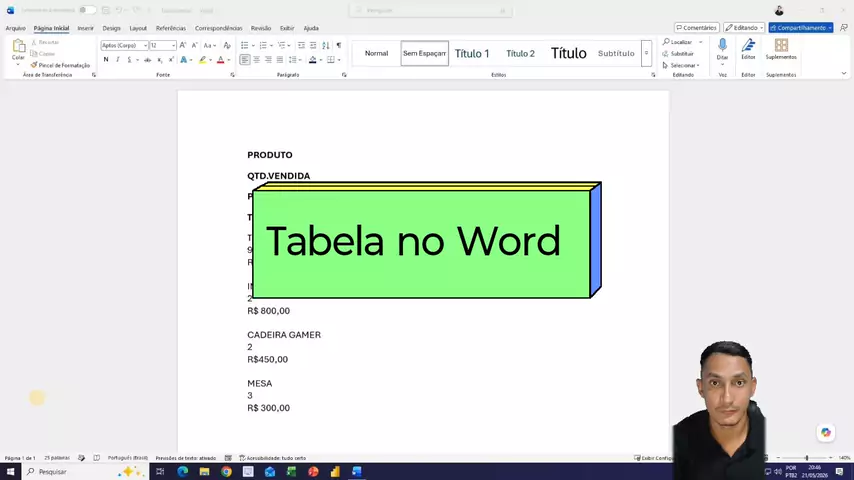
Task: Open Word from the Windows taskbar
Action: coord(357,472)
